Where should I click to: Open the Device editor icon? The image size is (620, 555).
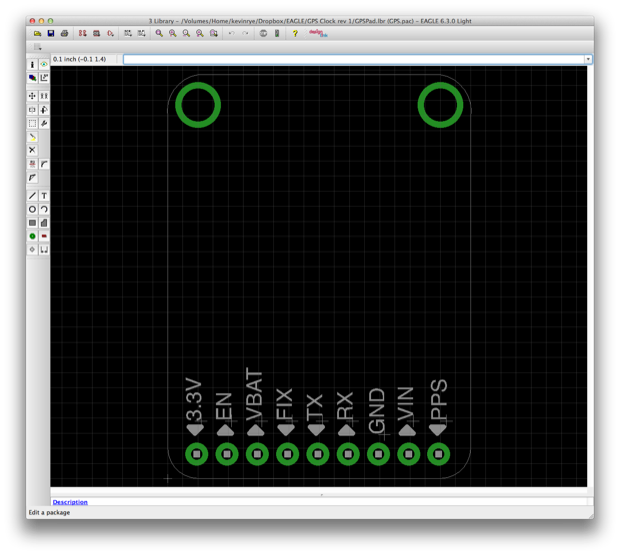pyautogui.click(x=82, y=34)
